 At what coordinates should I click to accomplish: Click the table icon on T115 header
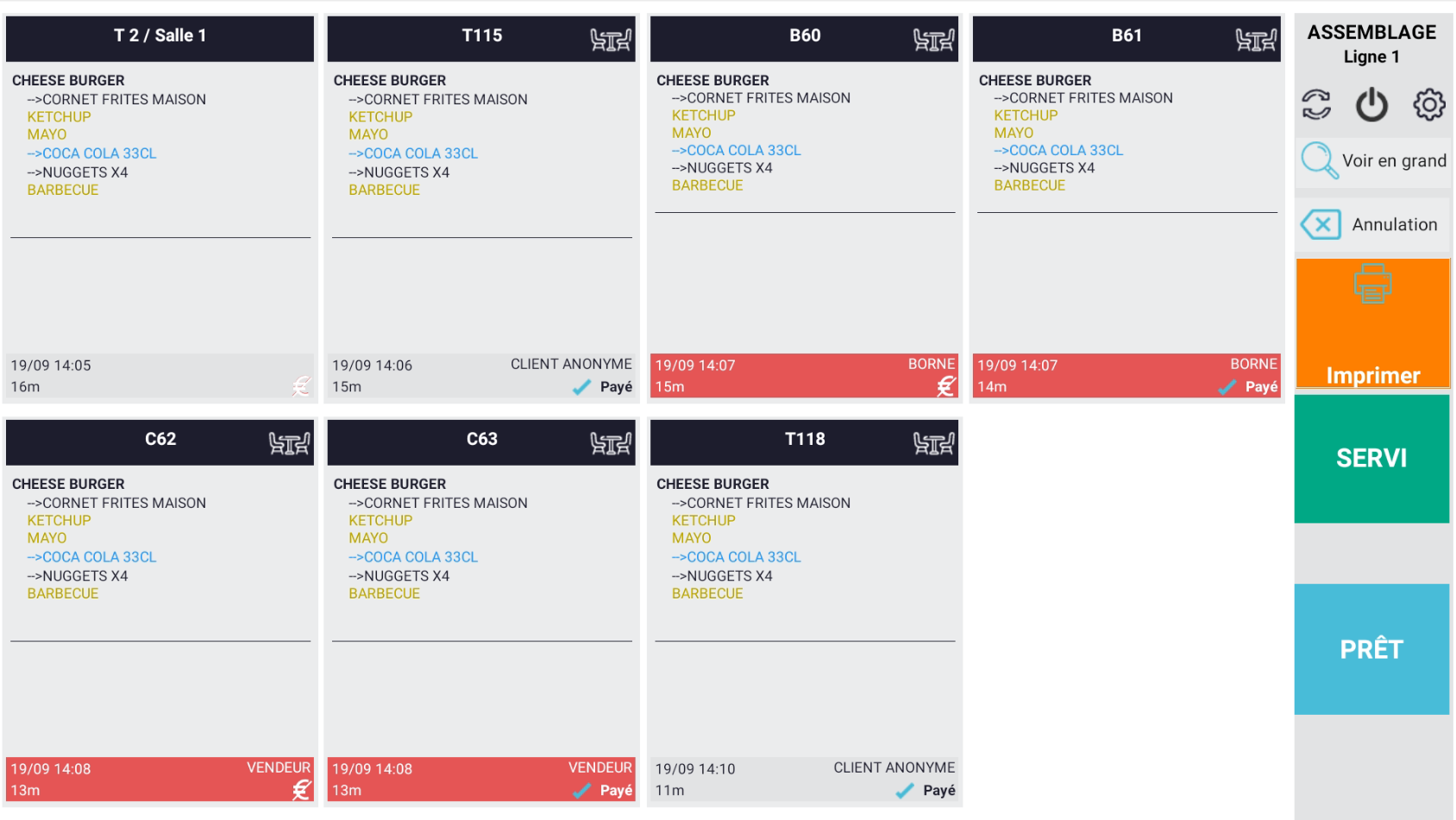[610, 40]
